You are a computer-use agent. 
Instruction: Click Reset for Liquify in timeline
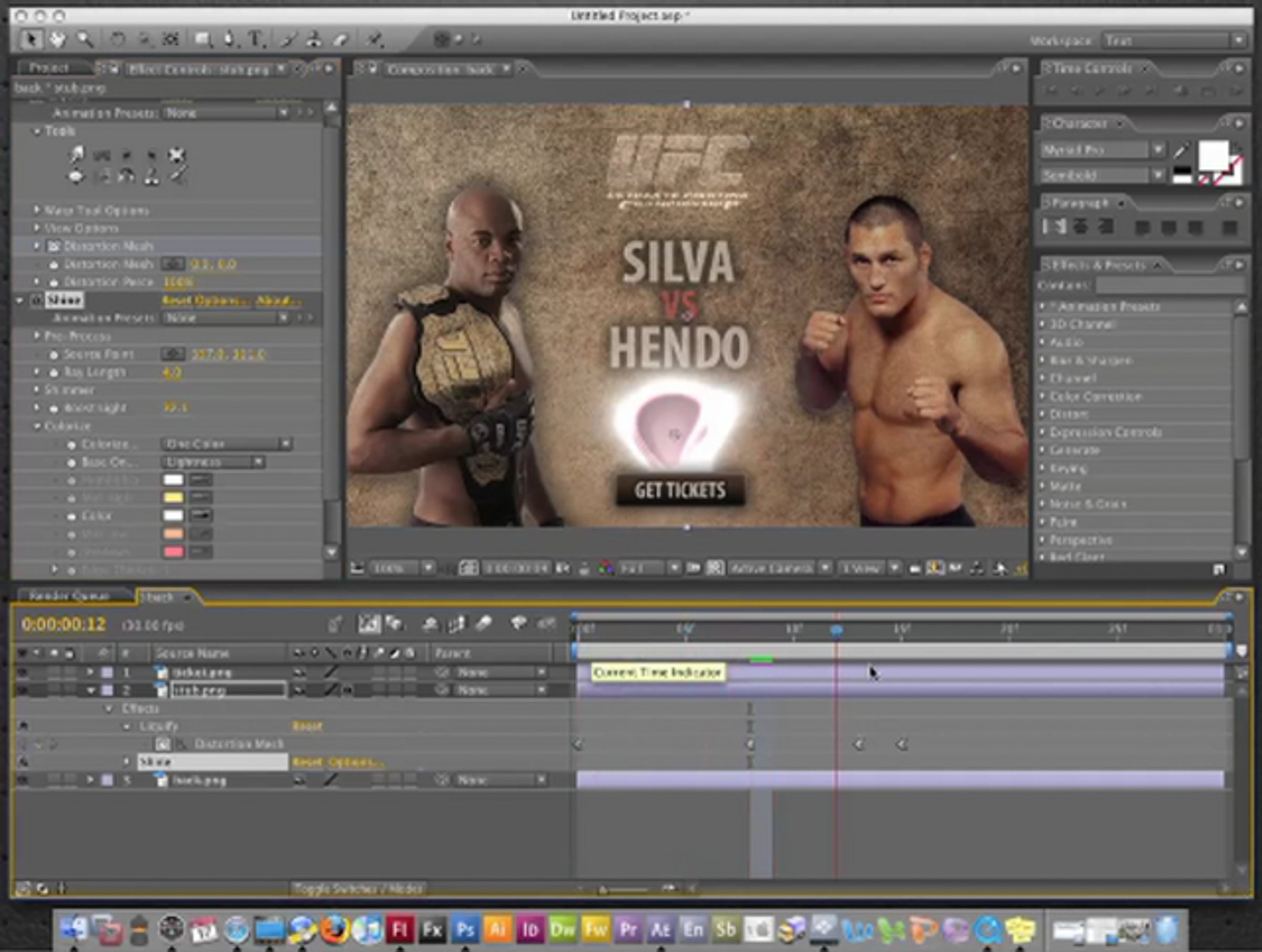pyautogui.click(x=307, y=726)
